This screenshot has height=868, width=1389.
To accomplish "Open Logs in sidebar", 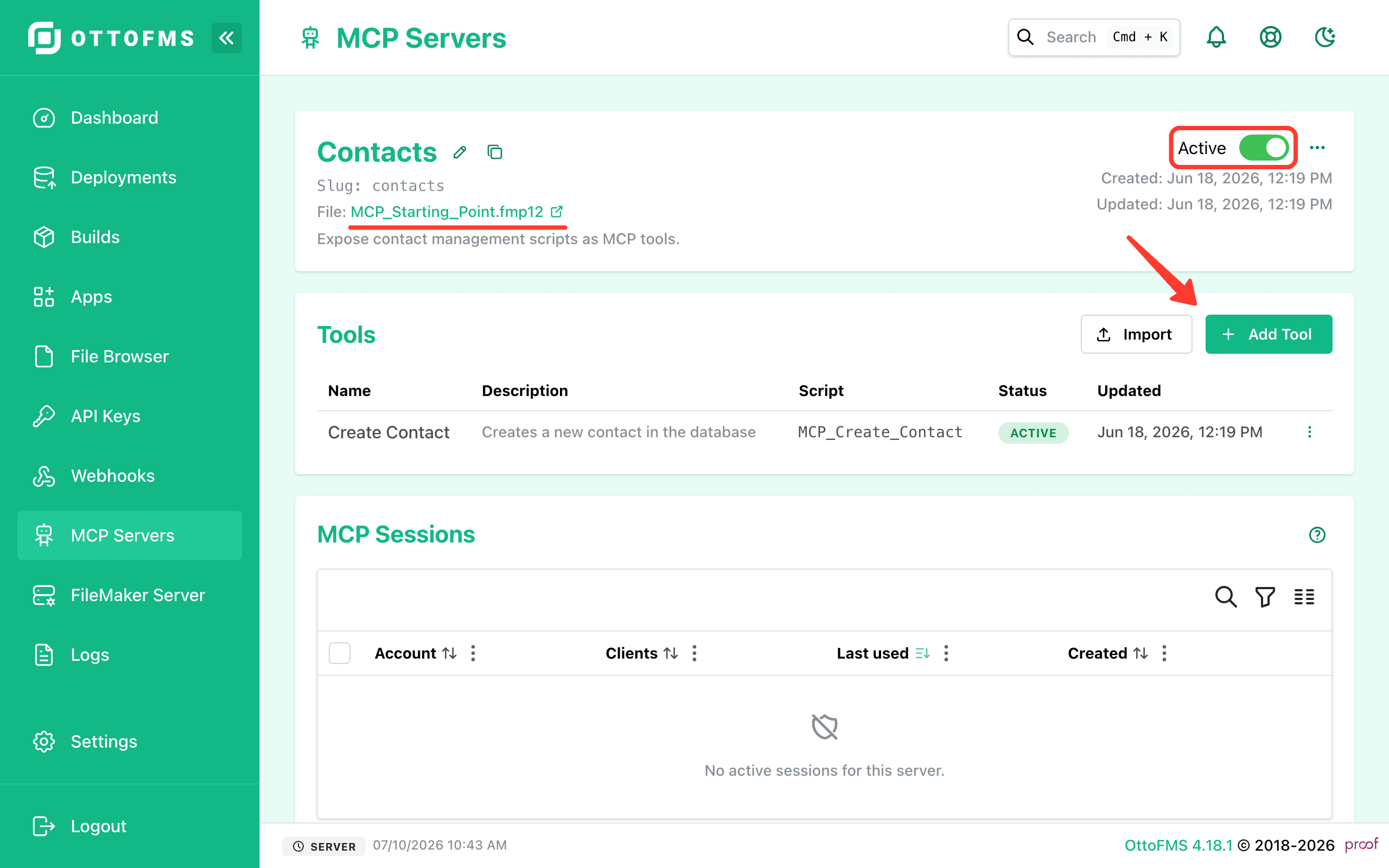I will pyautogui.click(x=130, y=655).
